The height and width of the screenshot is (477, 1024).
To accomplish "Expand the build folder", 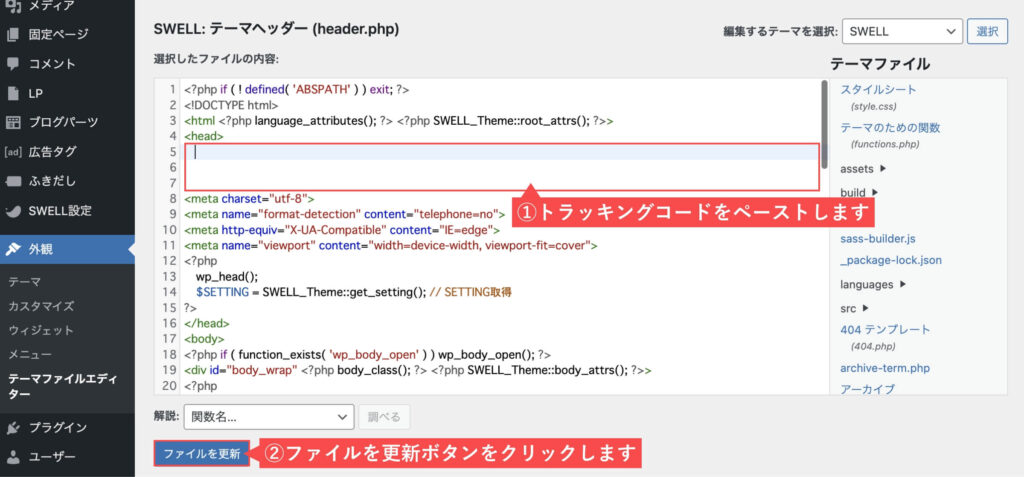I will pos(859,193).
